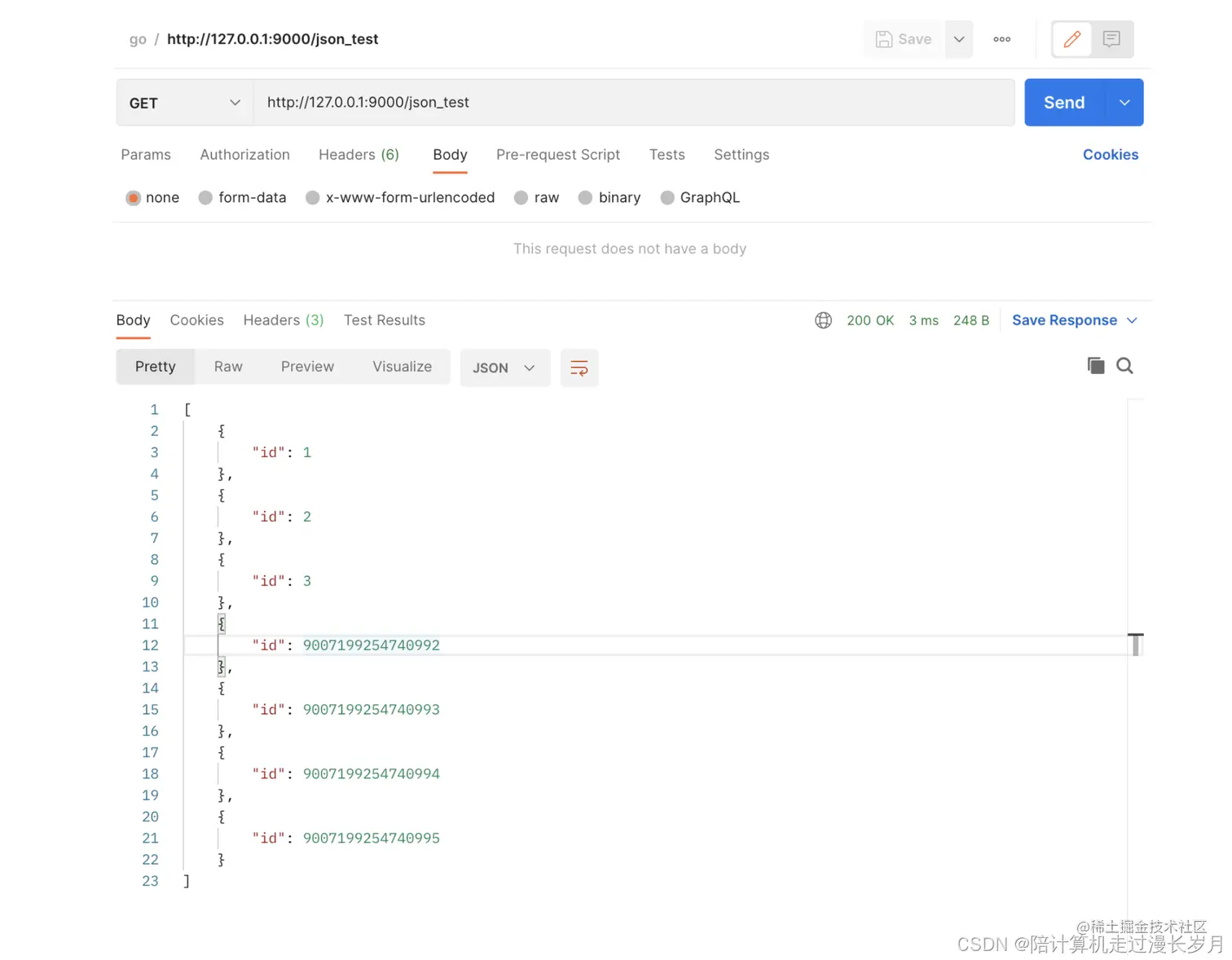Click the copy response icon
The height and width of the screenshot is (960, 1232).
coord(1096,366)
